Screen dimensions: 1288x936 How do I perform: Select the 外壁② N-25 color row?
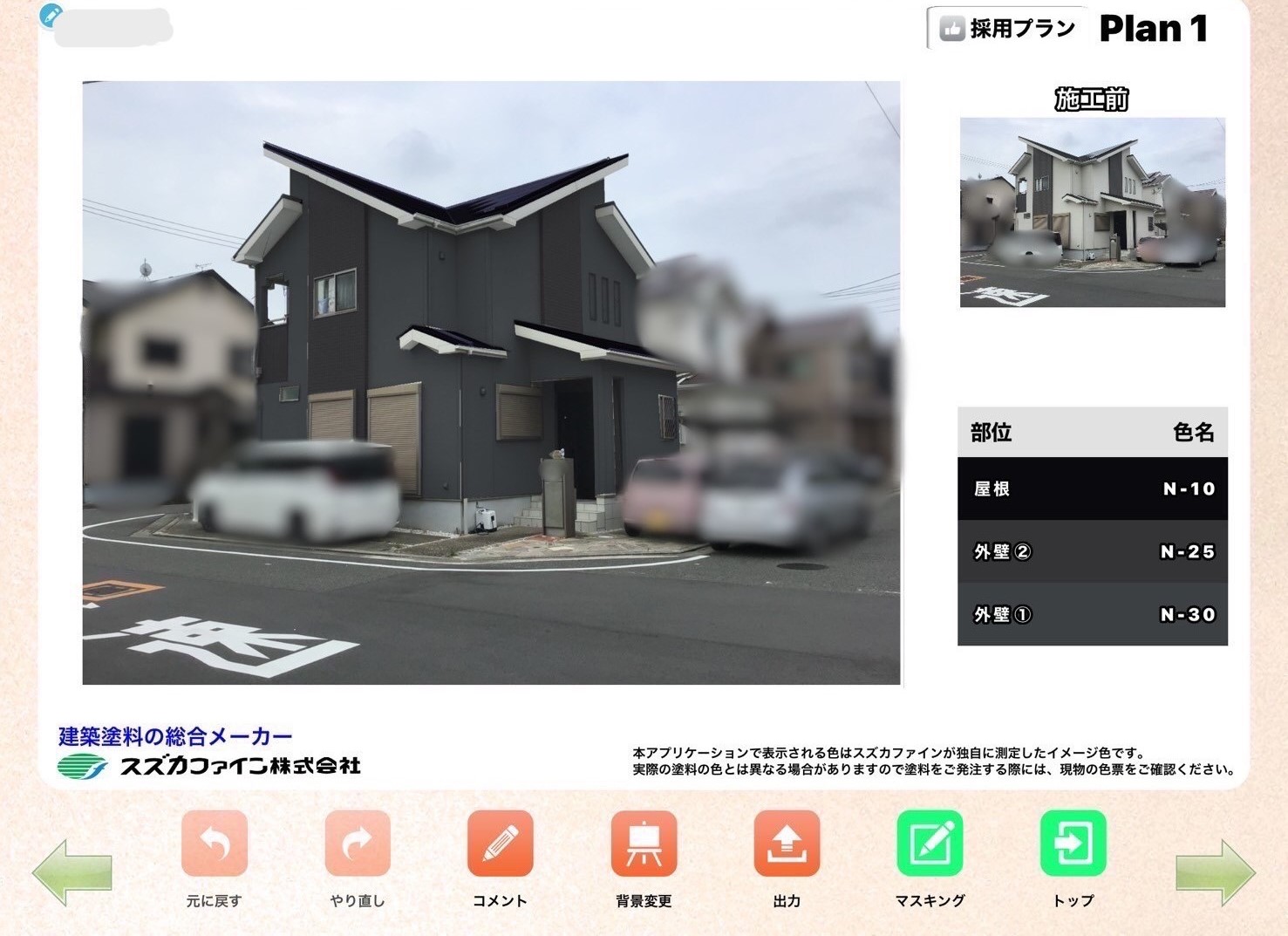[x=1092, y=552]
